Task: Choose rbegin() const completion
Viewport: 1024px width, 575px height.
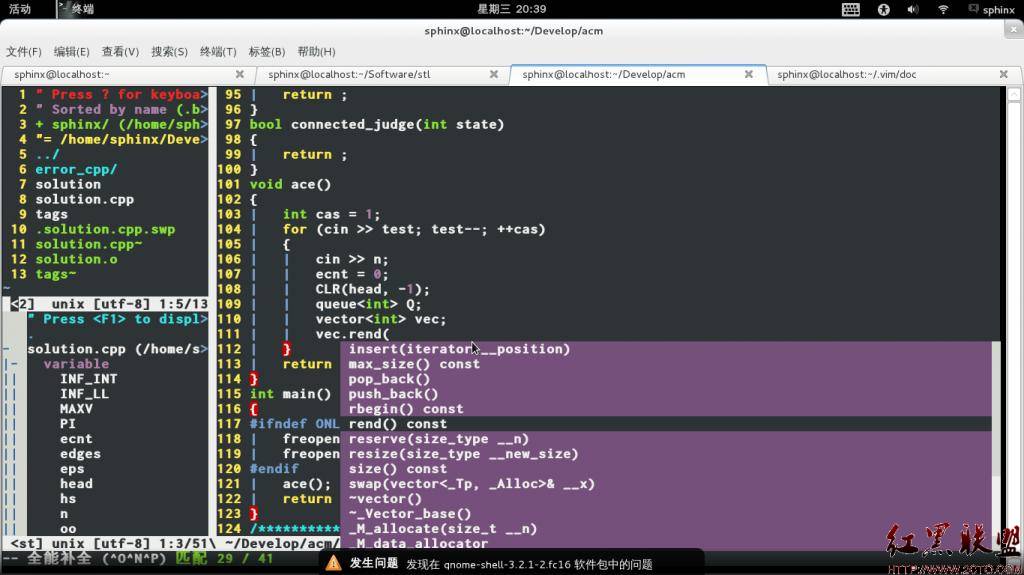Action: pyautogui.click(x=666, y=409)
